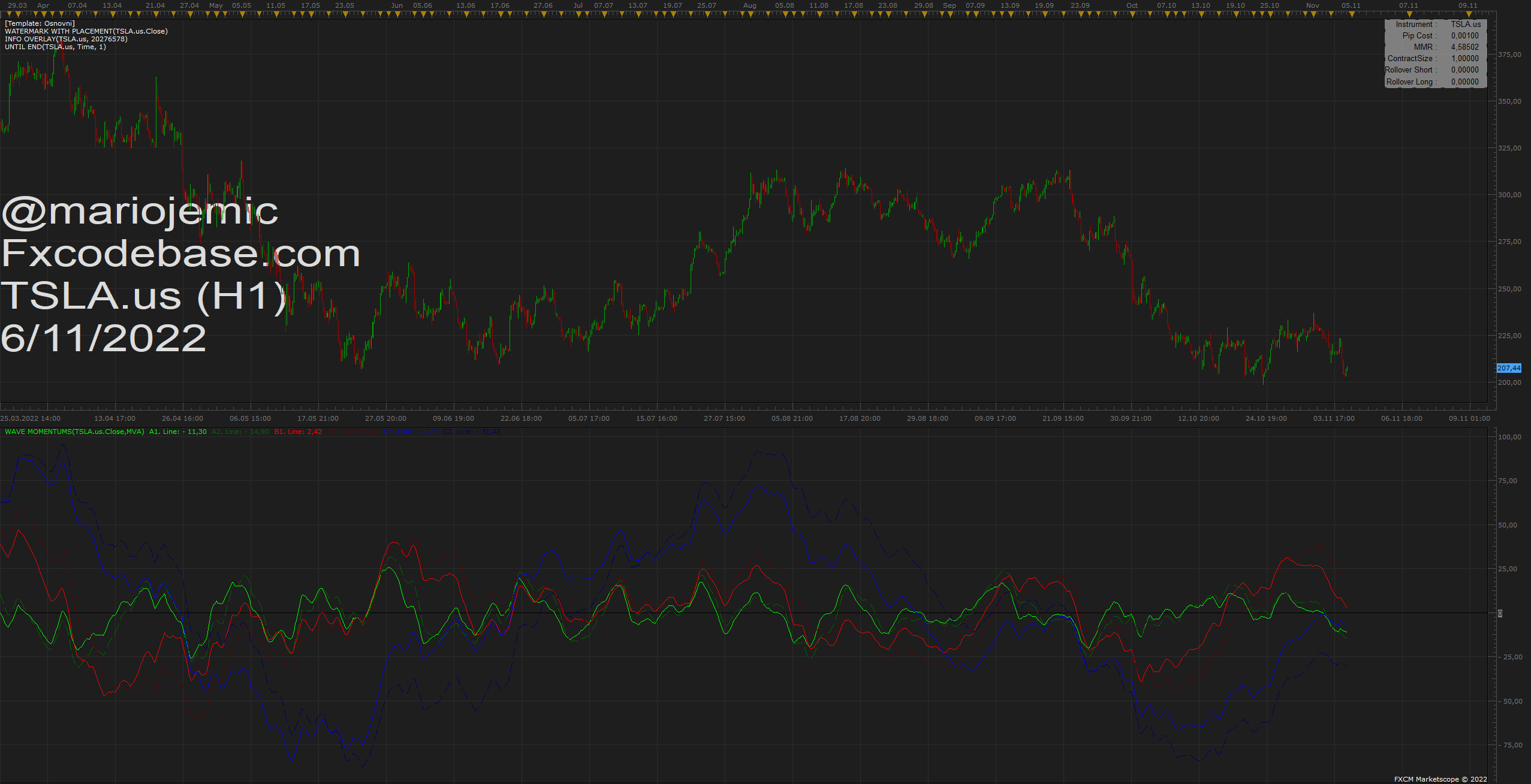Click the - 50,00 oscillator axis label
Viewport: 1531px width, 784px height.
[1509, 701]
